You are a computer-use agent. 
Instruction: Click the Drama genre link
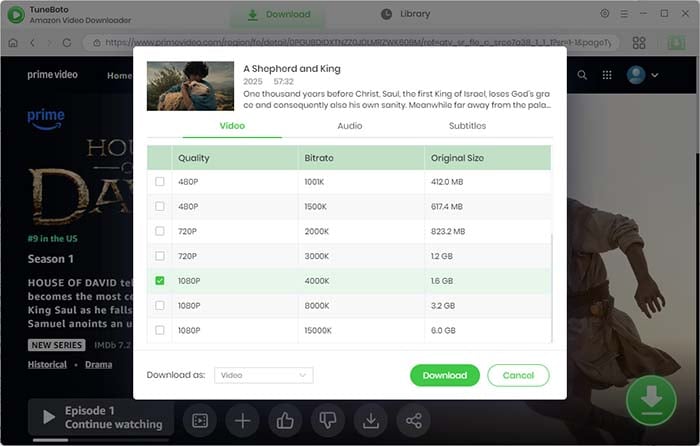99,364
